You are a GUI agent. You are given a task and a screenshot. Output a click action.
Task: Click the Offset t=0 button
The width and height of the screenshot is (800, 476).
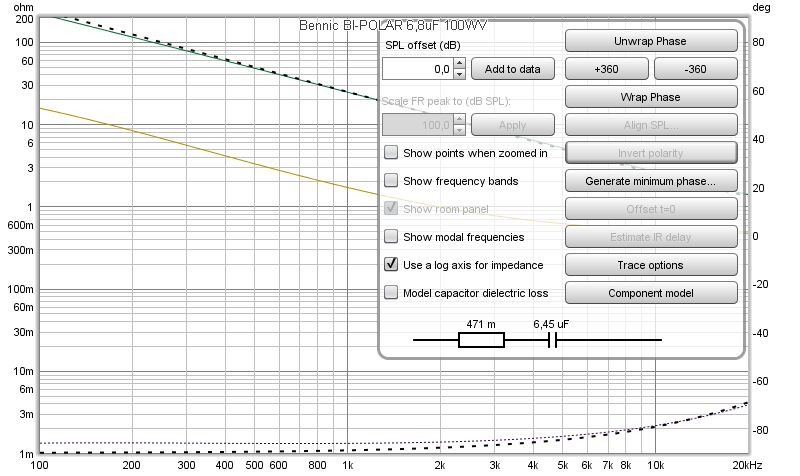(x=651, y=209)
